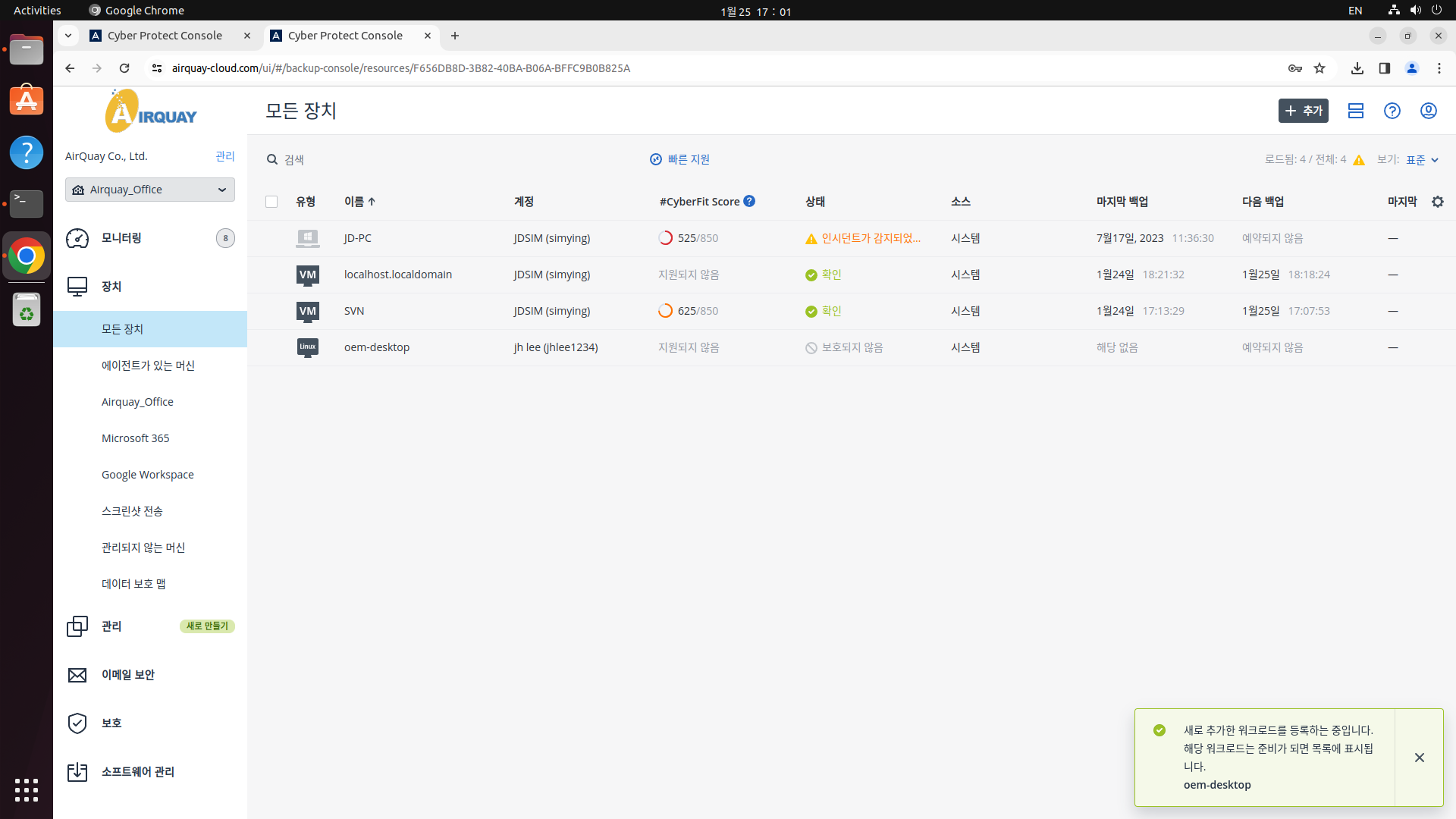The image size is (1456, 819).
Task: Toggle the details panel layout icon
Action: pyautogui.click(x=1355, y=111)
